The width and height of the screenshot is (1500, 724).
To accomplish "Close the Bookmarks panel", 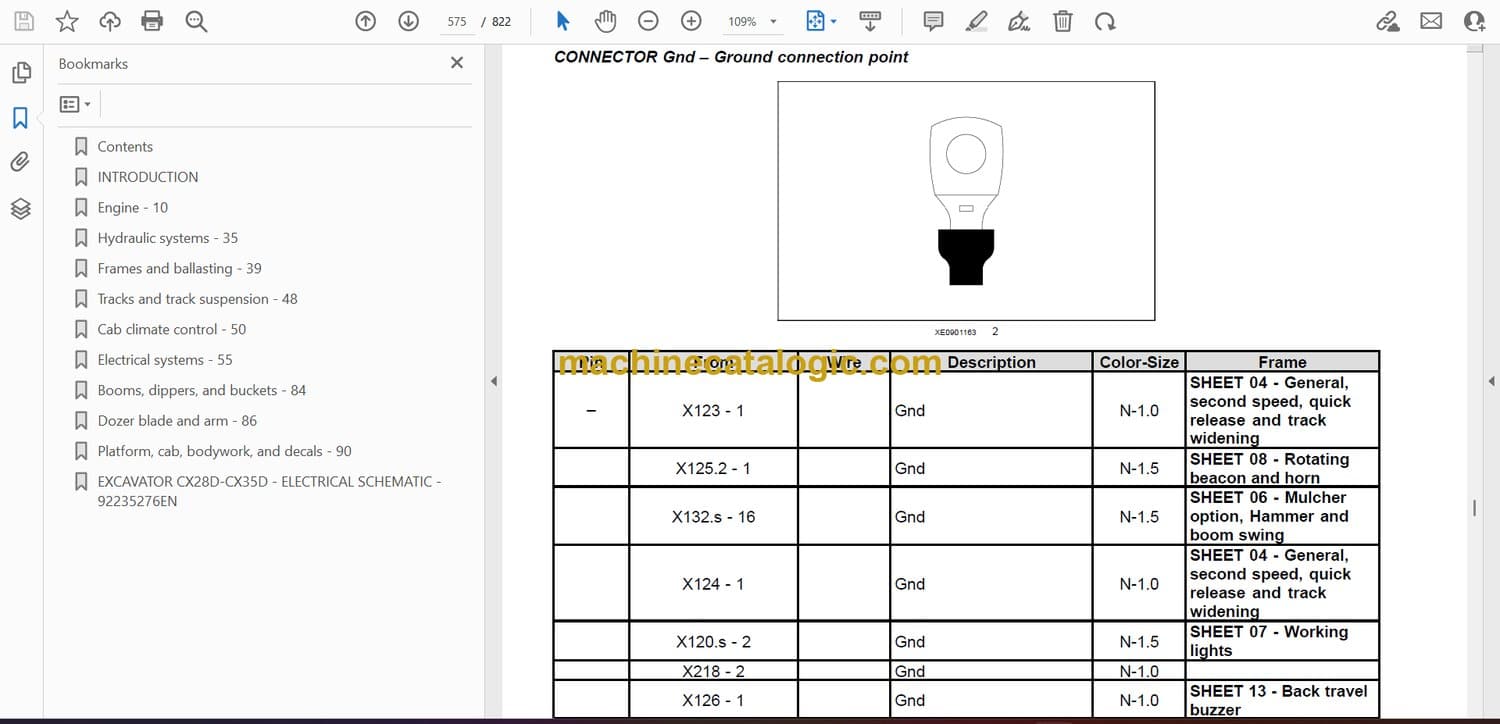I will pos(457,63).
